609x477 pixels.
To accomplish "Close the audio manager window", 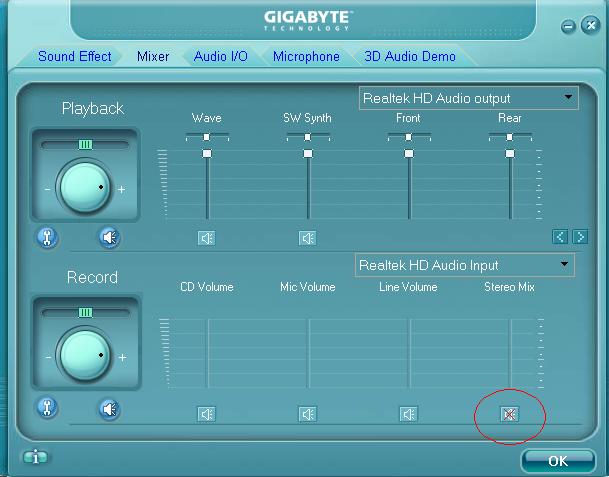I will click(x=591, y=26).
